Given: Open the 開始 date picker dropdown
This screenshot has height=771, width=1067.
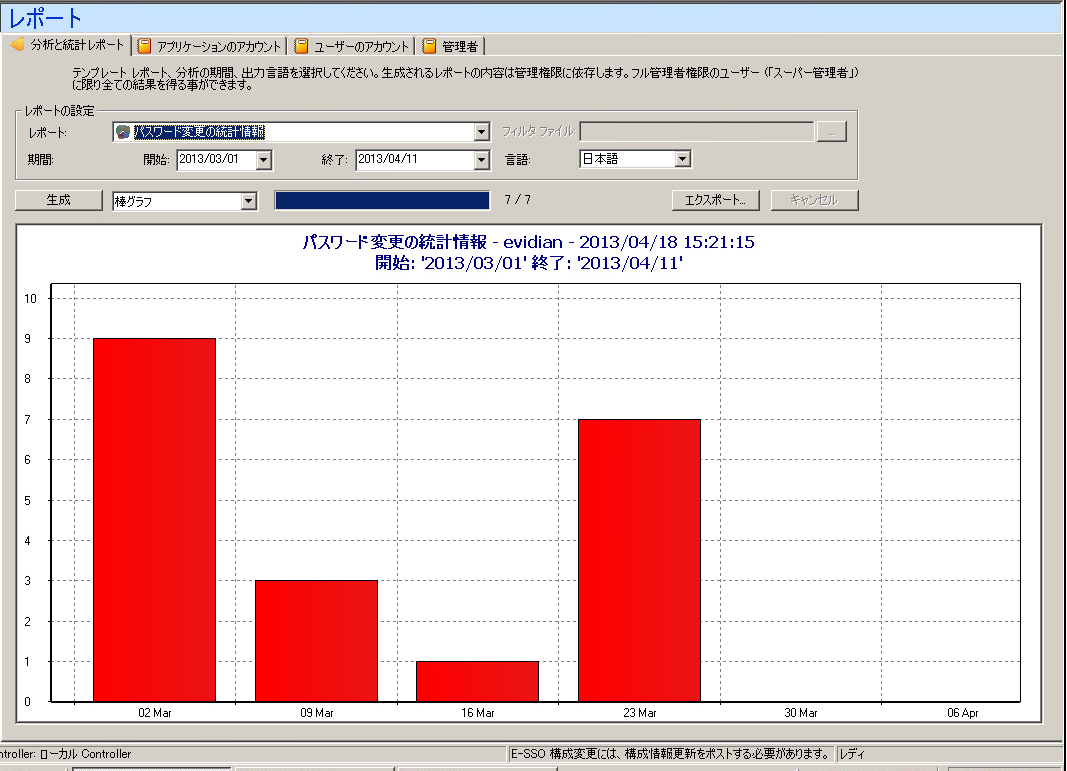Looking at the screenshot, I should tap(264, 159).
